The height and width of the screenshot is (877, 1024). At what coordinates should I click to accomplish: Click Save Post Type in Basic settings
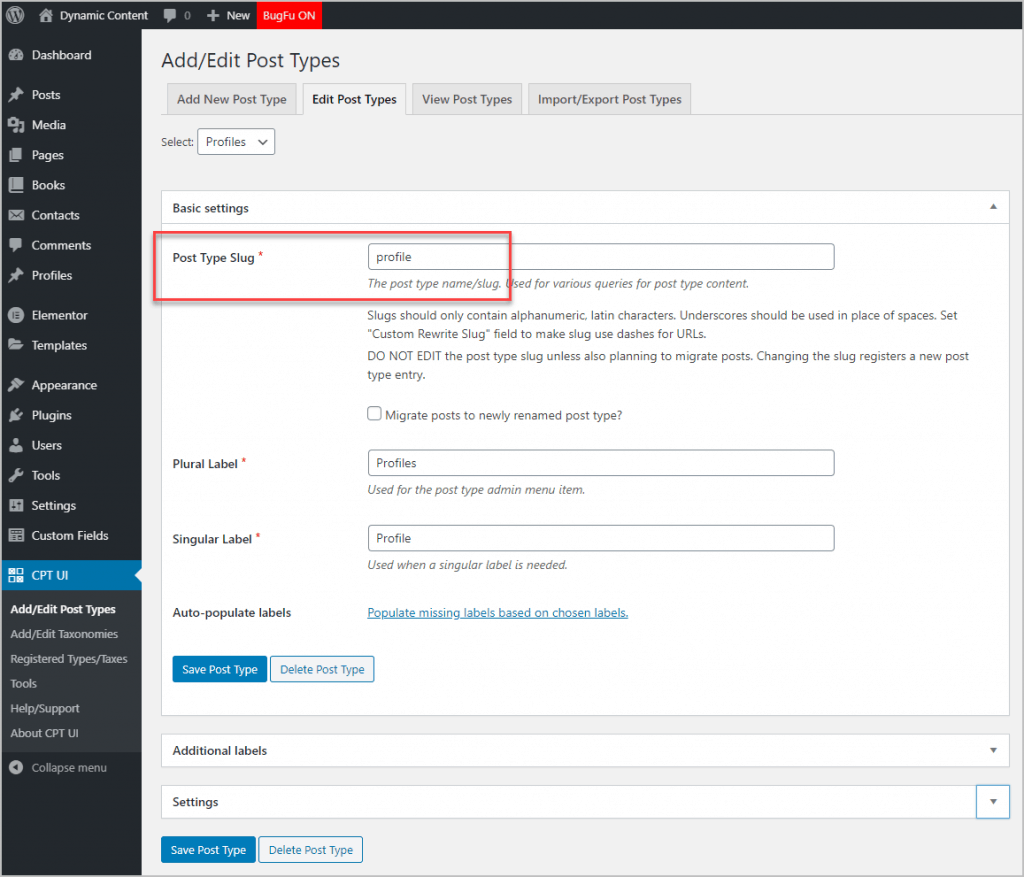[x=219, y=669]
